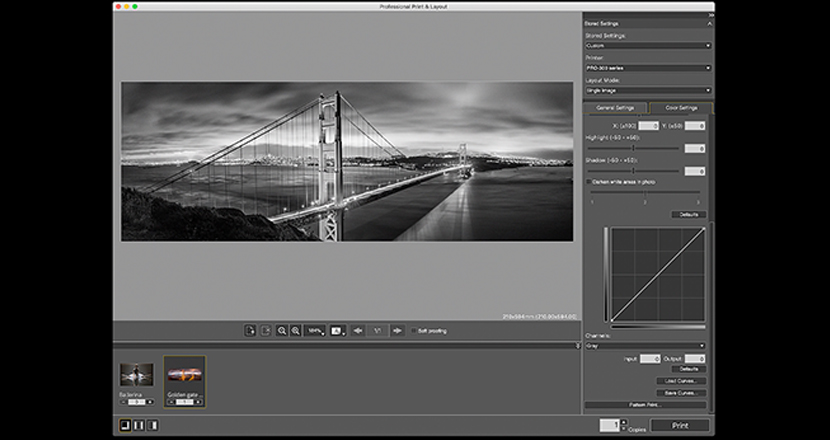Expand the Channels dropdown set to Gray
The image size is (830, 440).
[x=647, y=346]
